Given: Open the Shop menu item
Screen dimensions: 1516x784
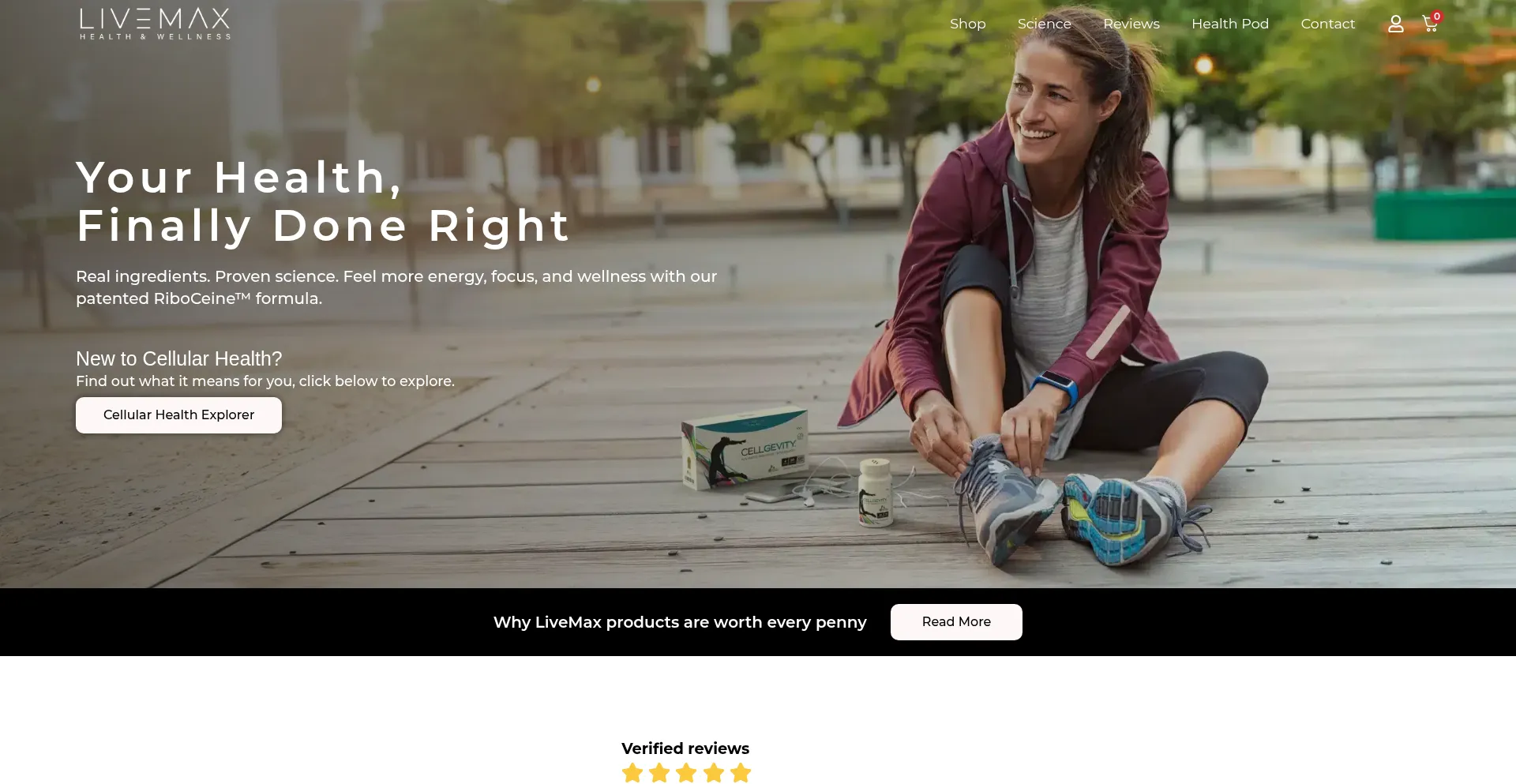Looking at the screenshot, I should point(968,24).
